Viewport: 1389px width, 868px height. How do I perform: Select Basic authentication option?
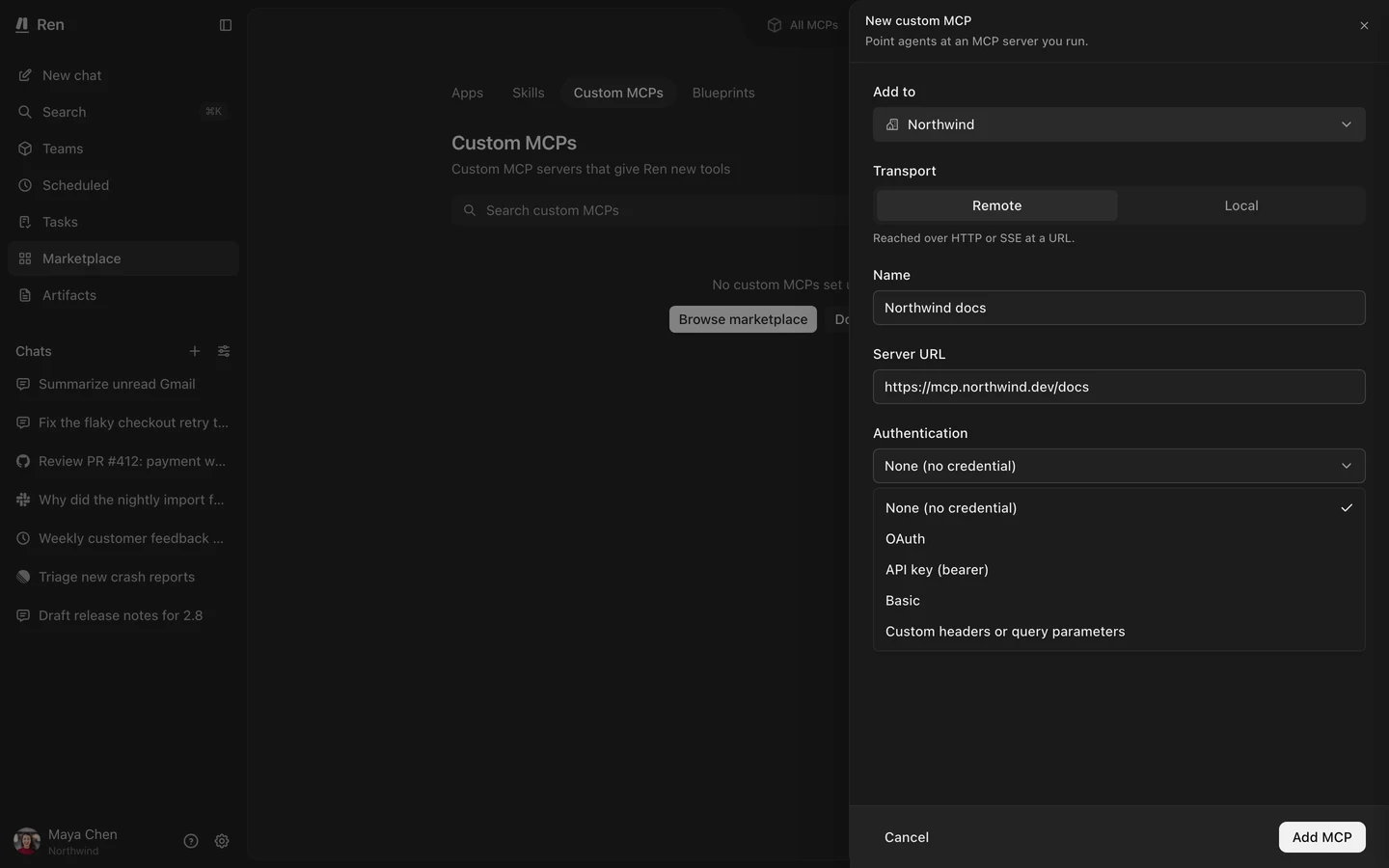click(1119, 601)
